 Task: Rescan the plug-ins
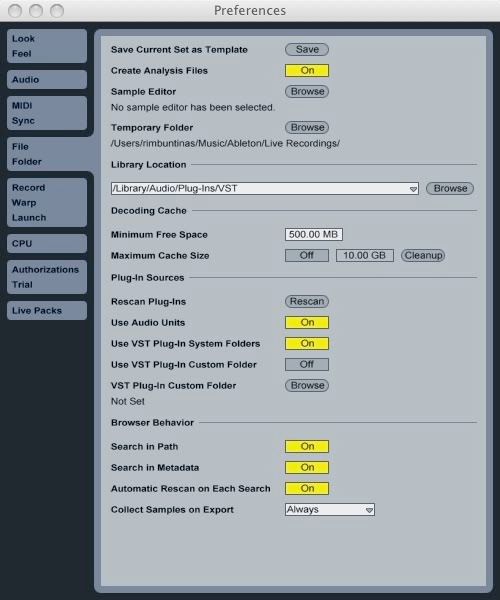coord(307,302)
